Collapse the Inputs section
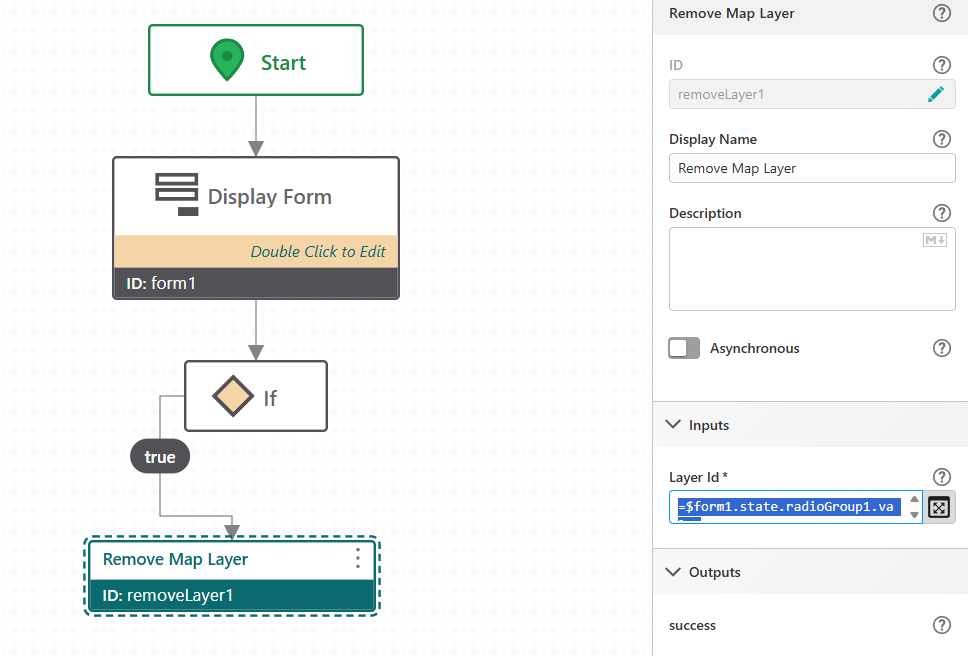 click(x=674, y=425)
